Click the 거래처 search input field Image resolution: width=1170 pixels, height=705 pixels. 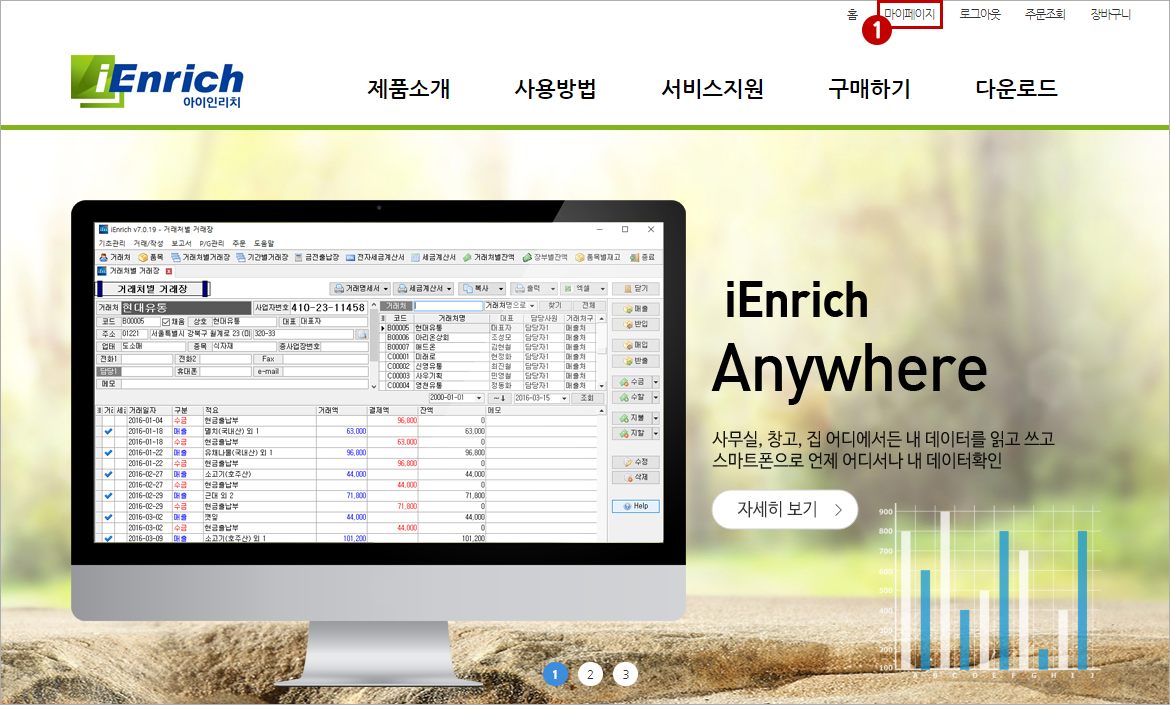pos(448,306)
